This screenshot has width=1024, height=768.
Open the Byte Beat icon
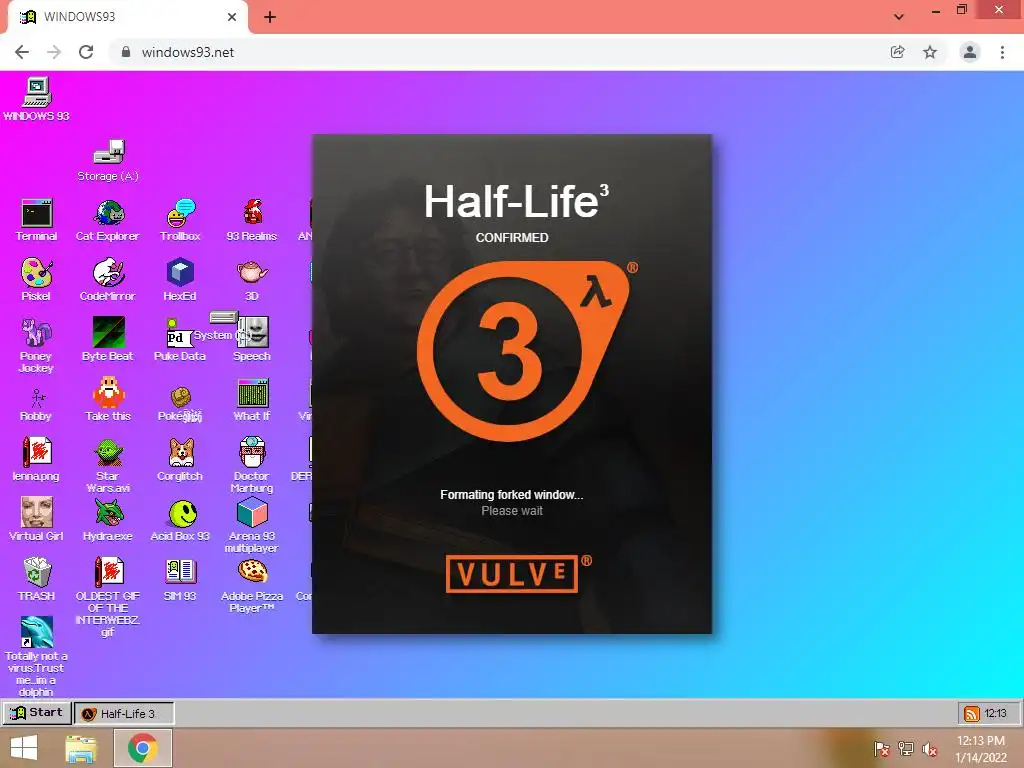[x=108, y=340]
